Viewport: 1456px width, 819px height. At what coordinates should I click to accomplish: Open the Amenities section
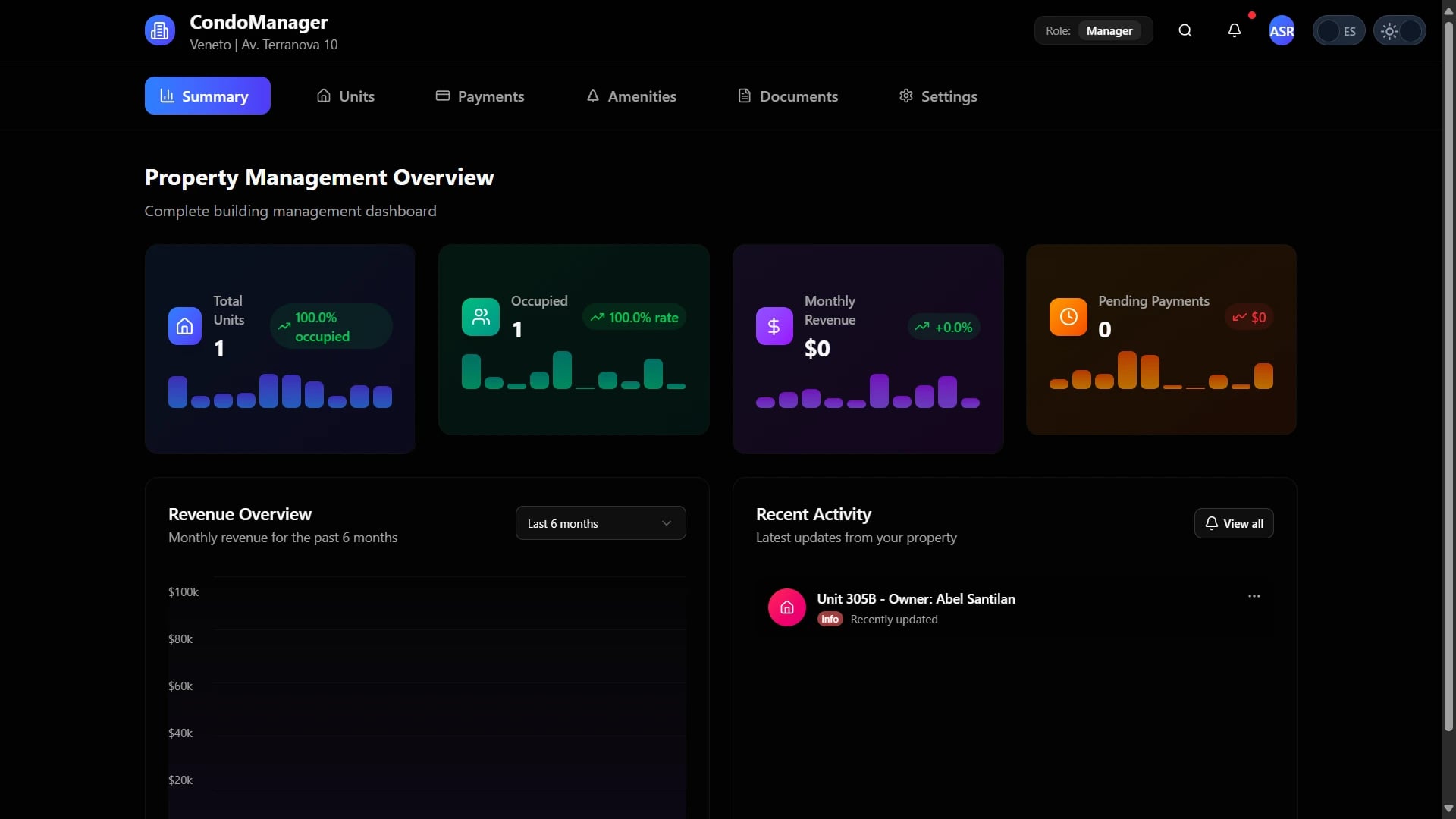tap(631, 96)
